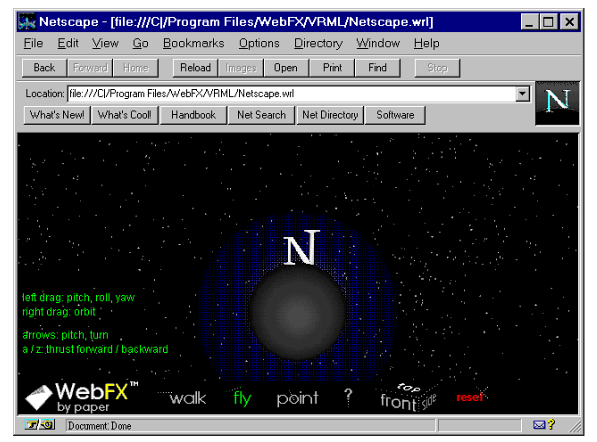Image resolution: width=597 pixels, height=442 pixels.
Task: Expand the Location URL dropdown arrow
Action: (523, 93)
